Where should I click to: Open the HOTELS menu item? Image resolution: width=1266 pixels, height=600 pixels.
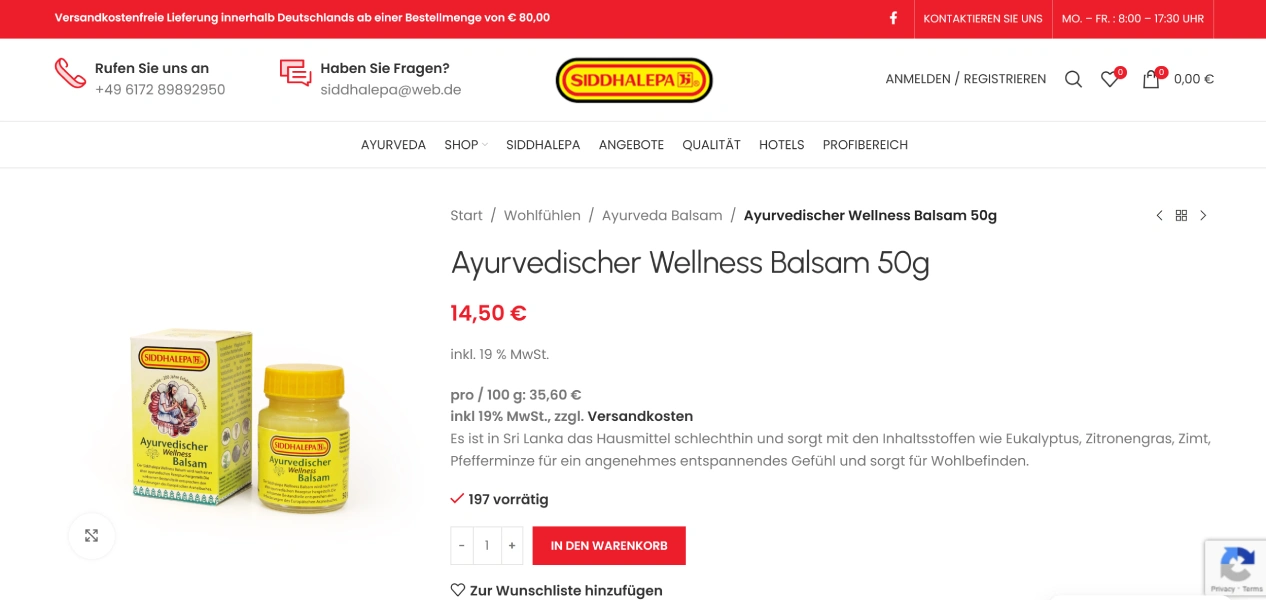[x=781, y=145]
